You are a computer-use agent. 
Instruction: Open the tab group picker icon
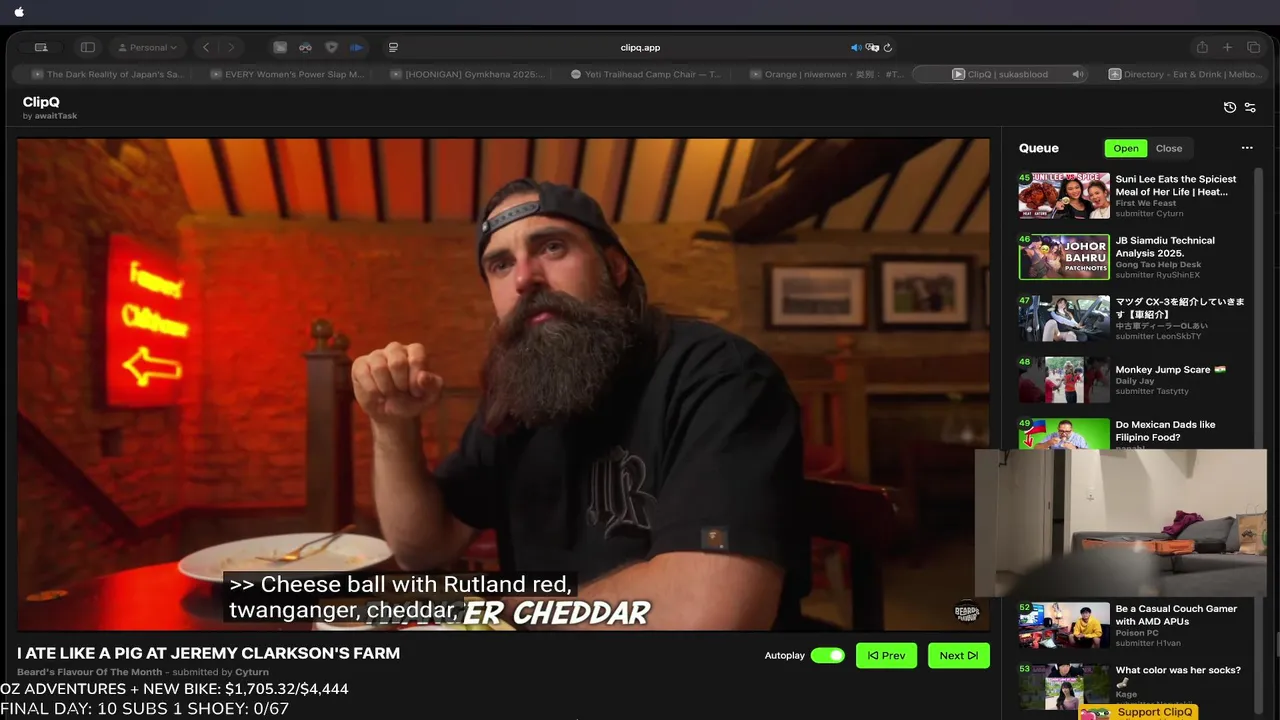41,47
